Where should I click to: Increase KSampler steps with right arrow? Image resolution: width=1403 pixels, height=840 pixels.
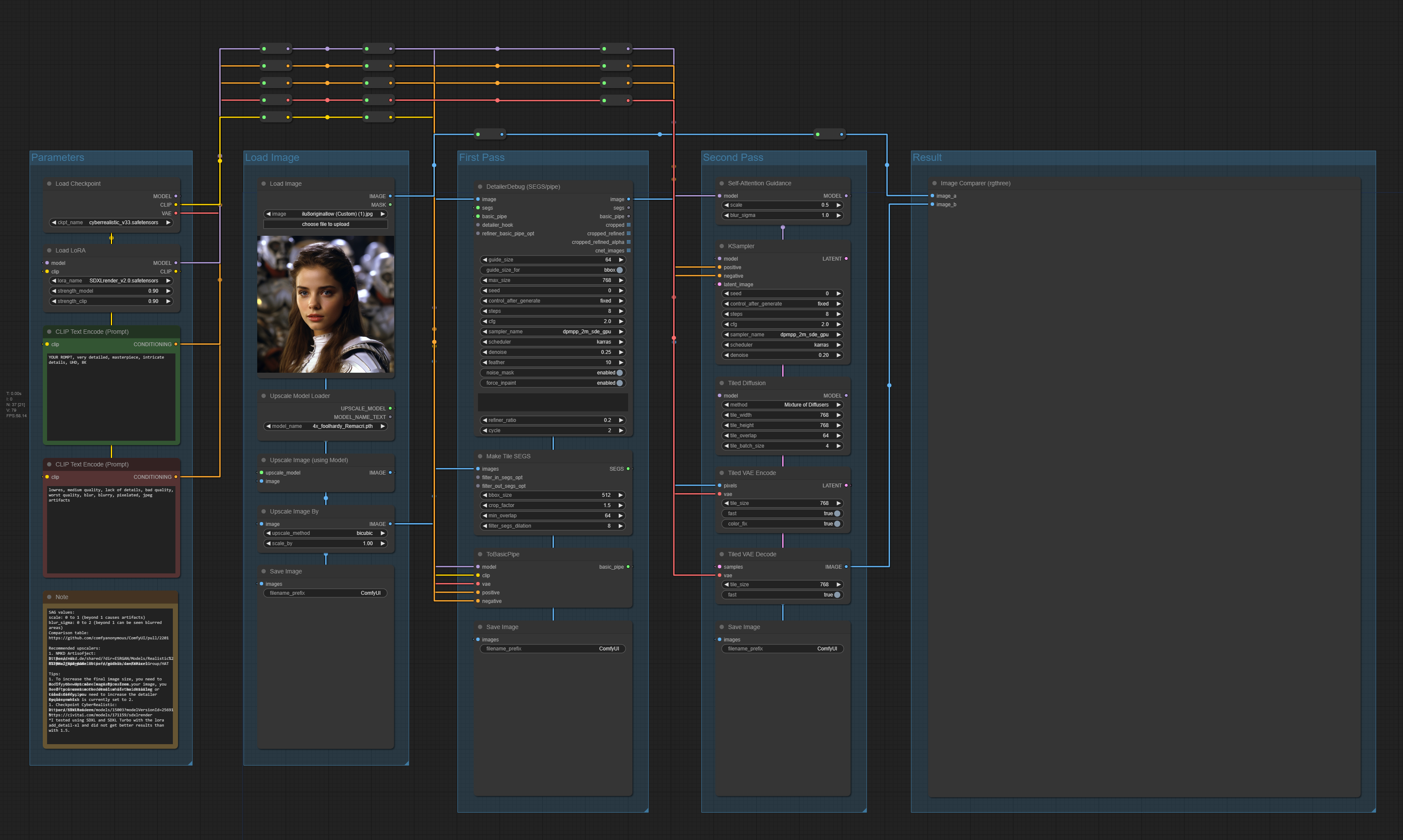coord(838,314)
